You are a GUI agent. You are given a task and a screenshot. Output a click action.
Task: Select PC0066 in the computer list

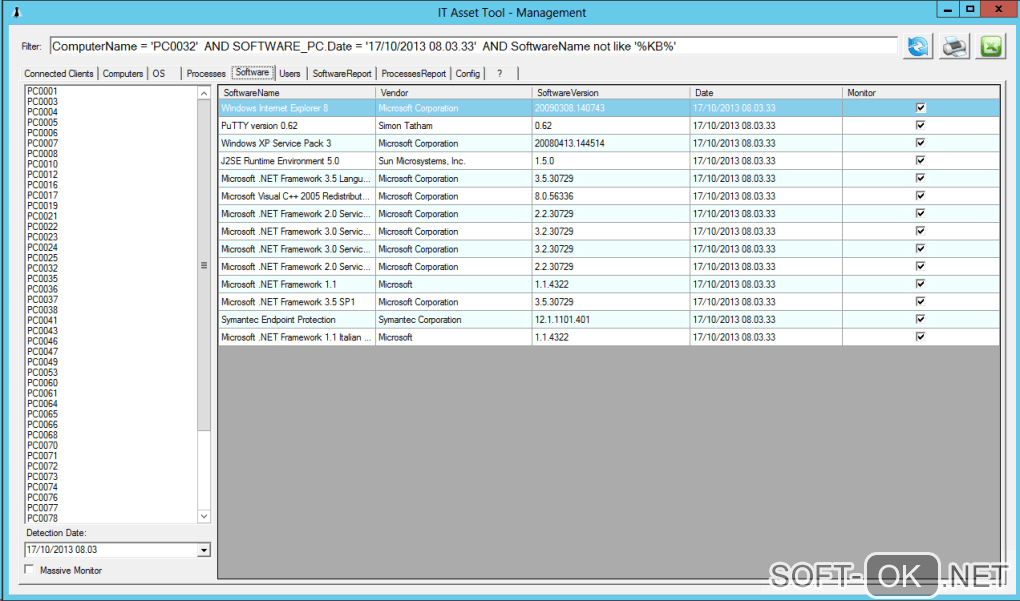pos(42,424)
